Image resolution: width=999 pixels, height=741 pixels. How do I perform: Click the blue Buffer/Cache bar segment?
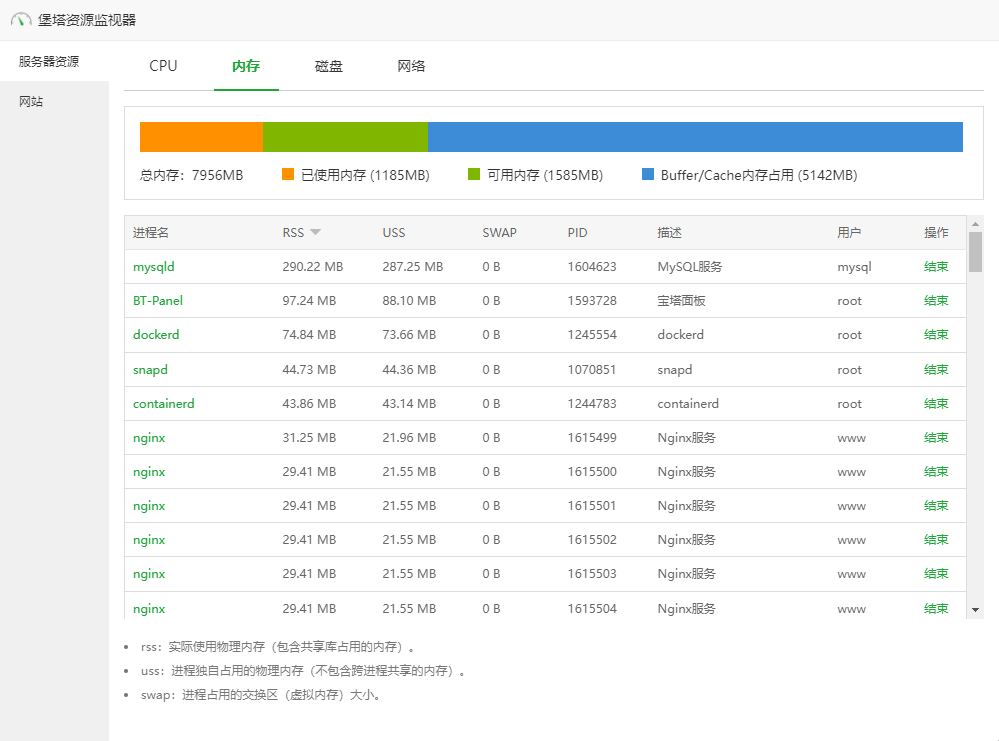point(695,137)
